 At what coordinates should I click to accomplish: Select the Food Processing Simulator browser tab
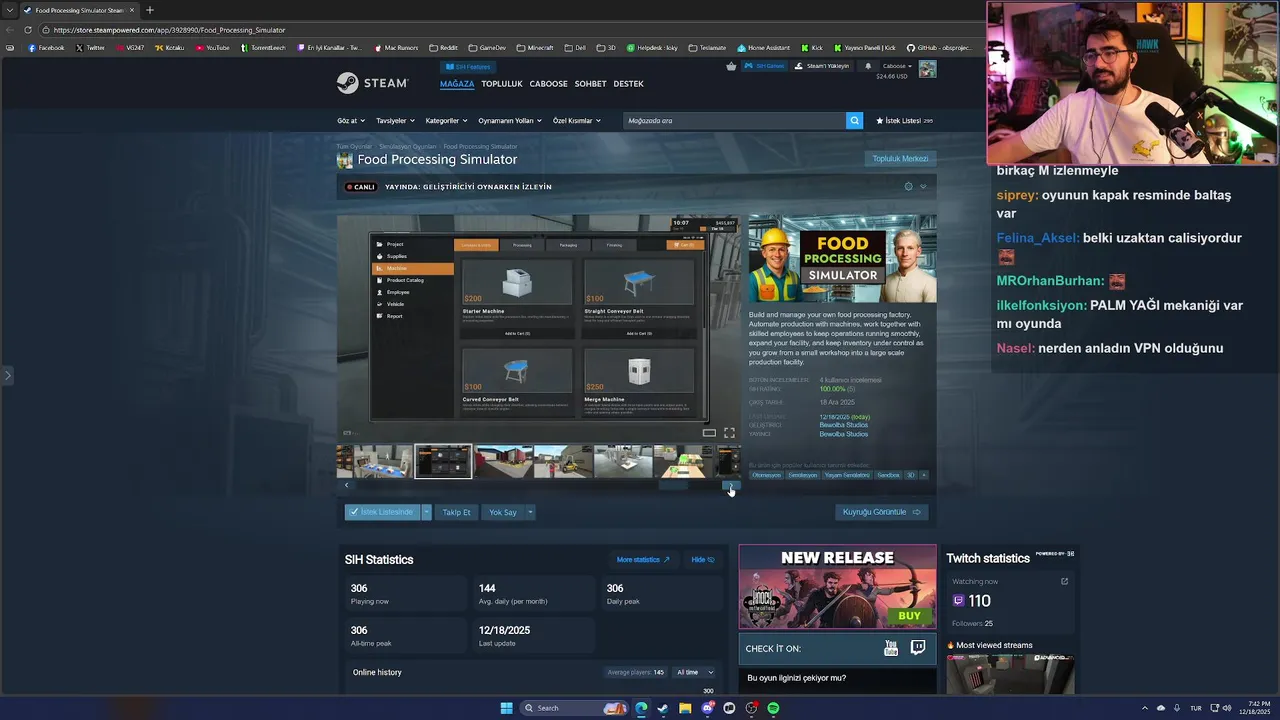pos(78,10)
